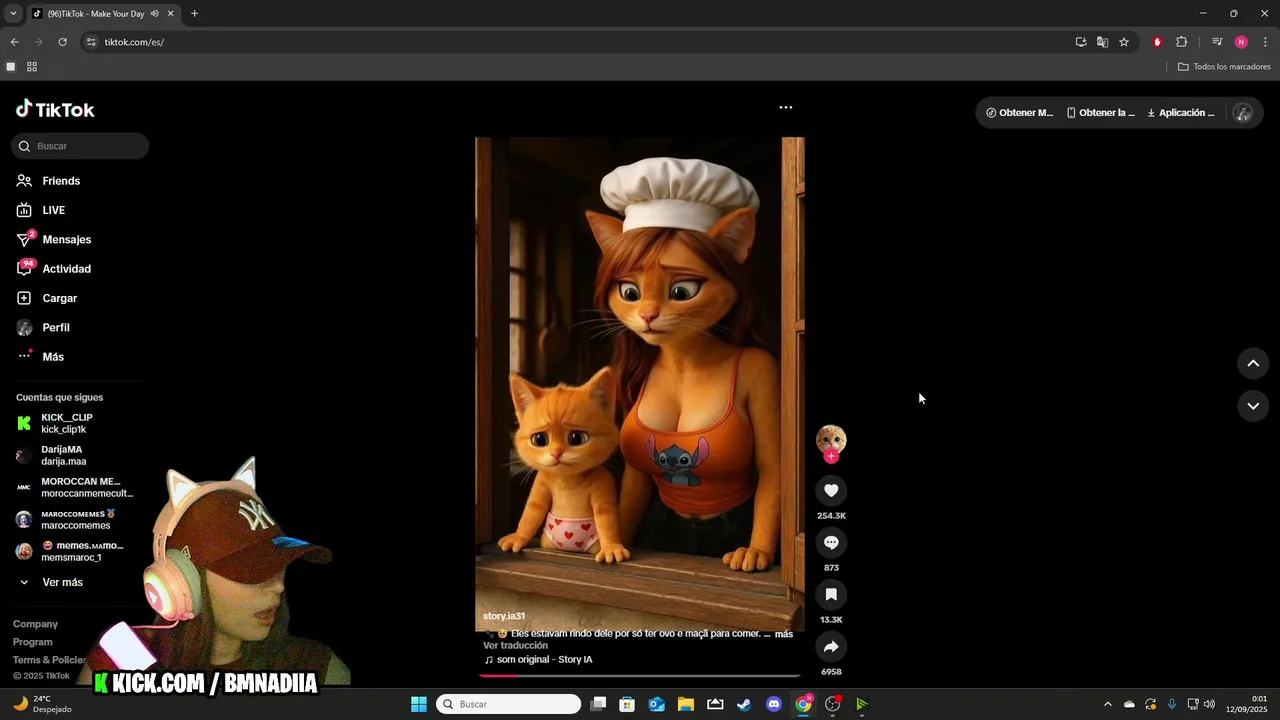Click the TikTok logo
The image size is (1280, 720).
click(x=55, y=109)
